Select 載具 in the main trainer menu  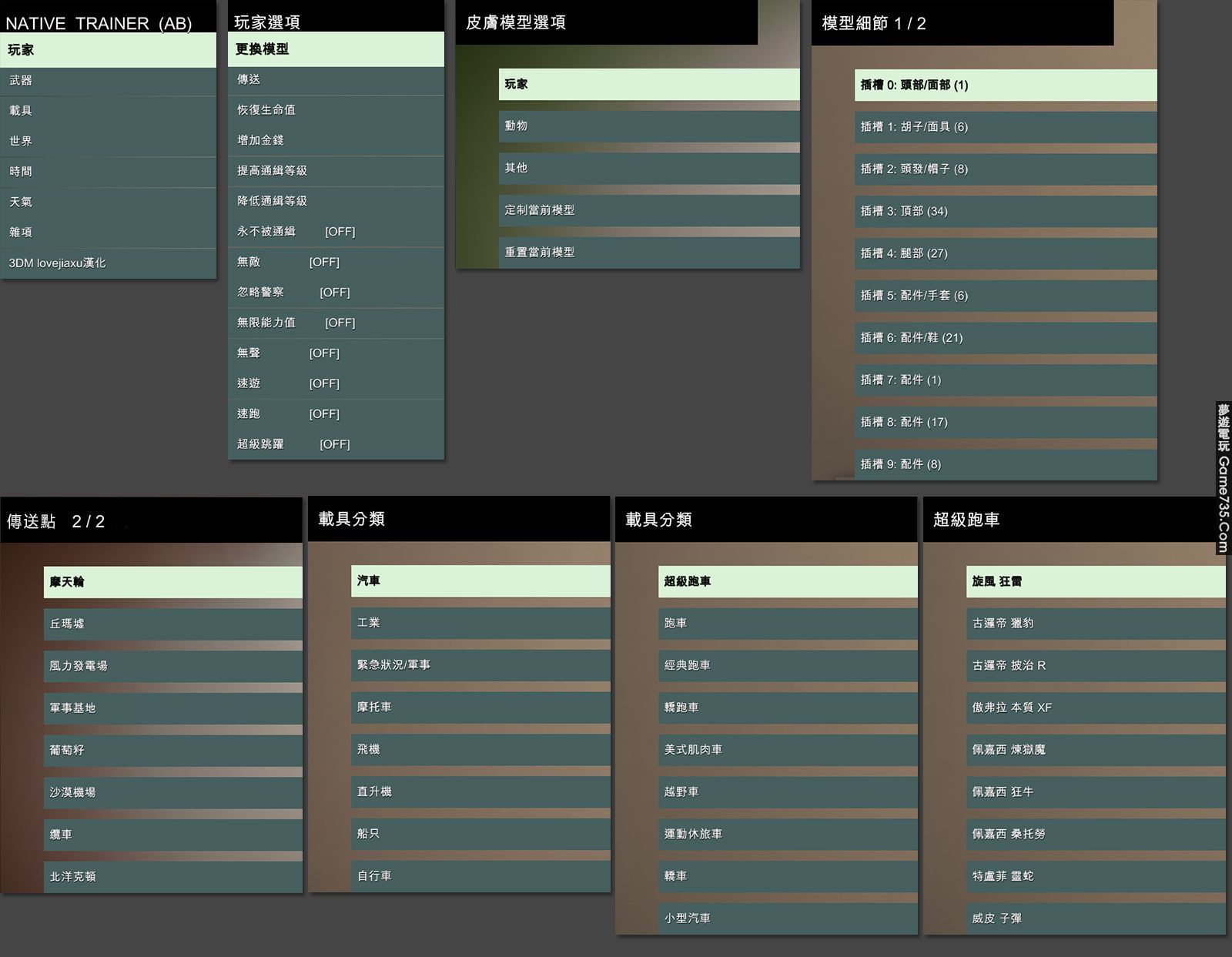(x=108, y=111)
